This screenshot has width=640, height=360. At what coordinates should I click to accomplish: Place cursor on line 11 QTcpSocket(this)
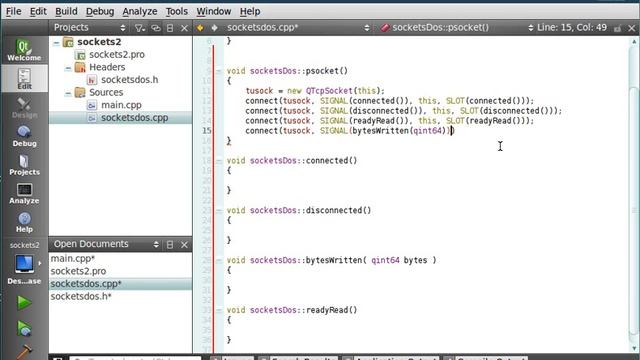(x=345, y=91)
